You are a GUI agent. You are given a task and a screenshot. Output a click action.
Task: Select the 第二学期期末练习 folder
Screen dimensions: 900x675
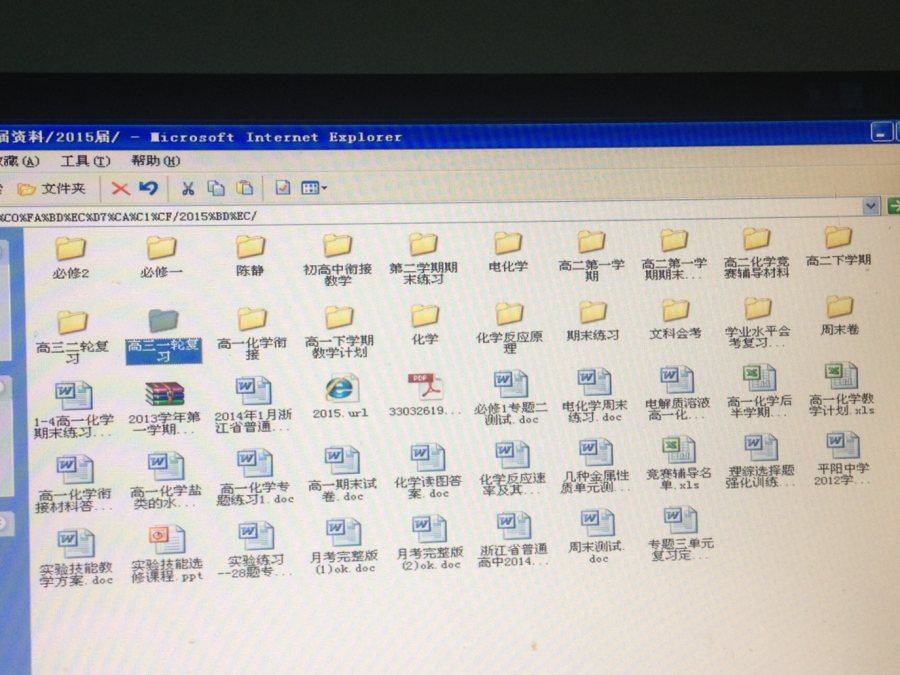423,259
